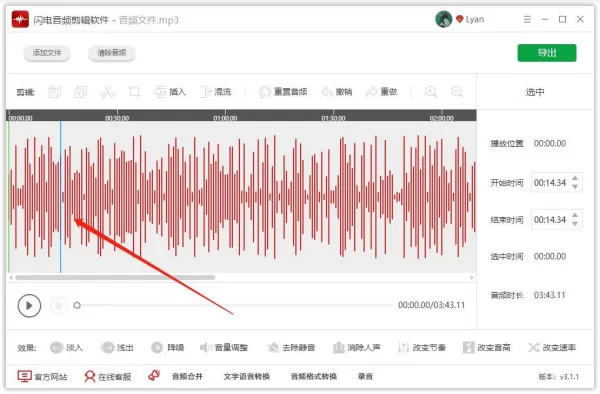Reset the audio with 重置音频

[283, 92]
